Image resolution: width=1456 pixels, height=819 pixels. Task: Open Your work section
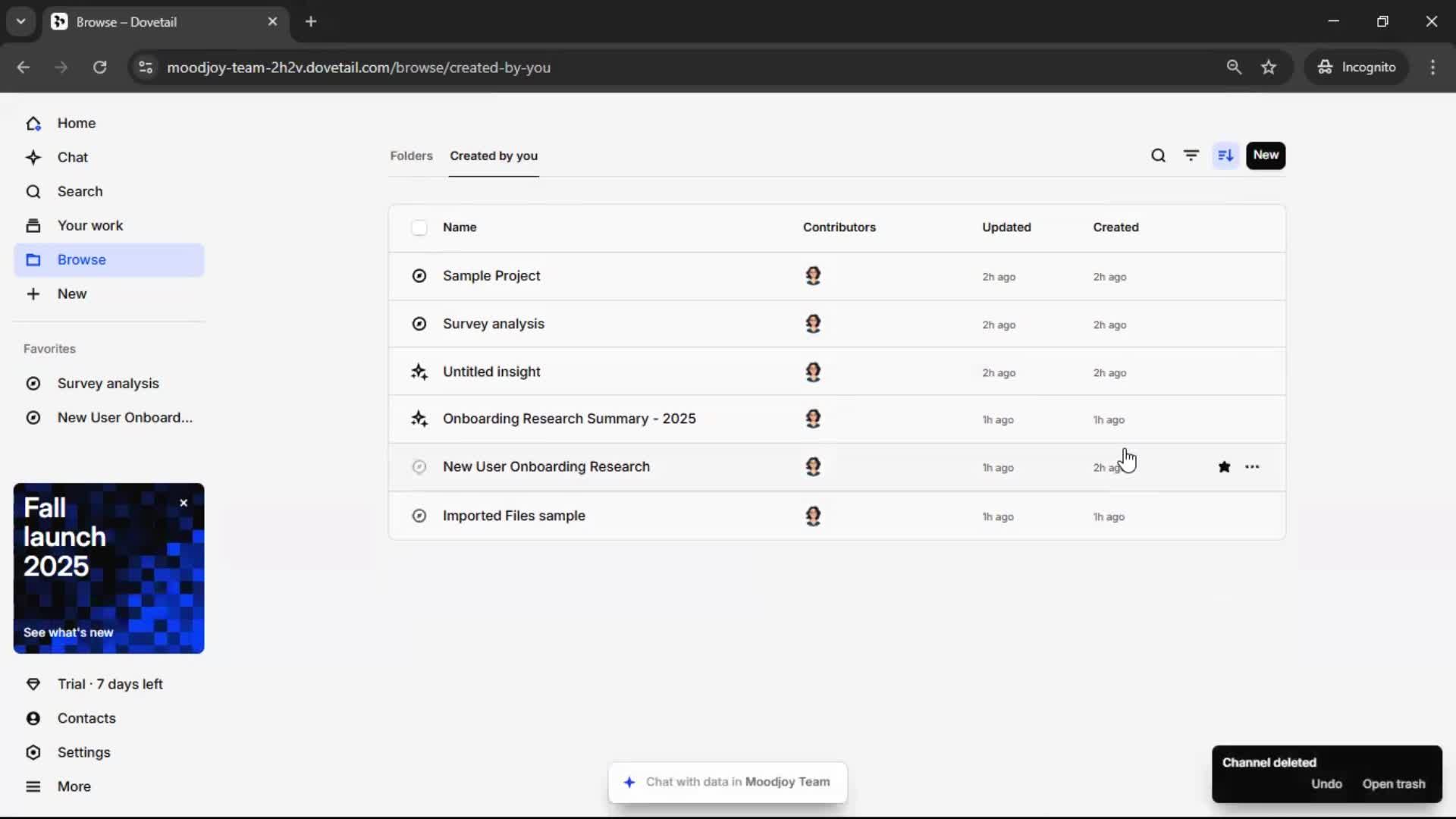tap(89, 225)
